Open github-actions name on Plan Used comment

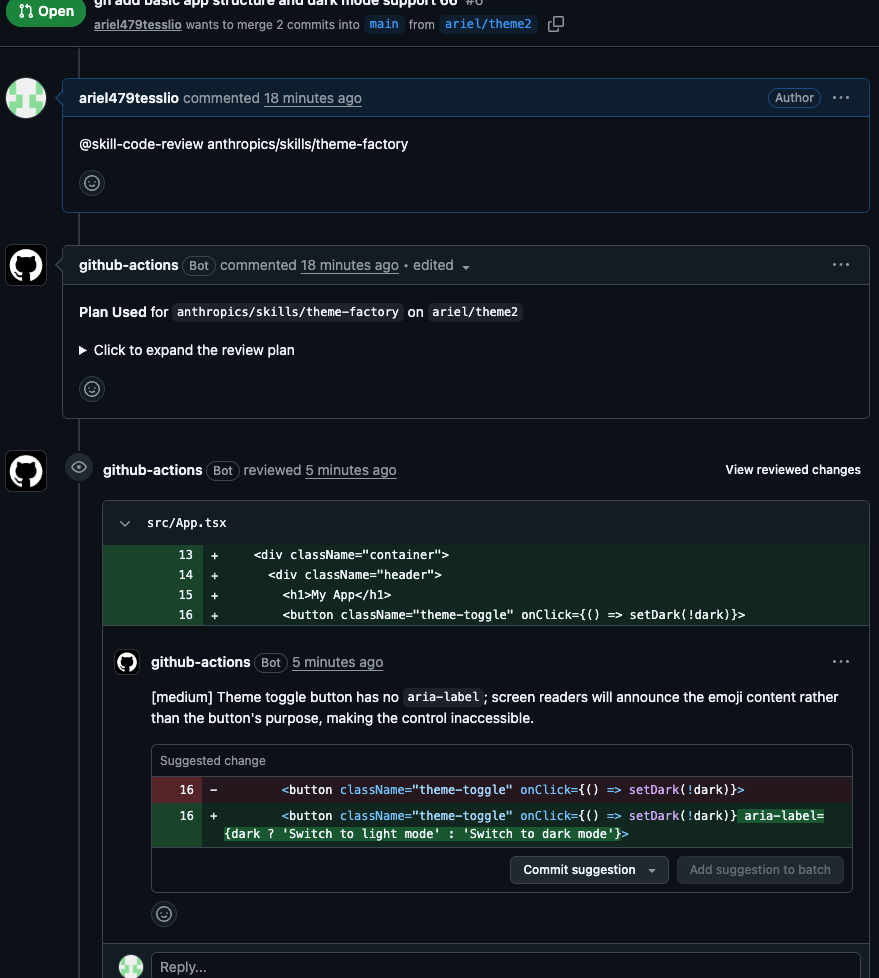click(x=129, y=265)
